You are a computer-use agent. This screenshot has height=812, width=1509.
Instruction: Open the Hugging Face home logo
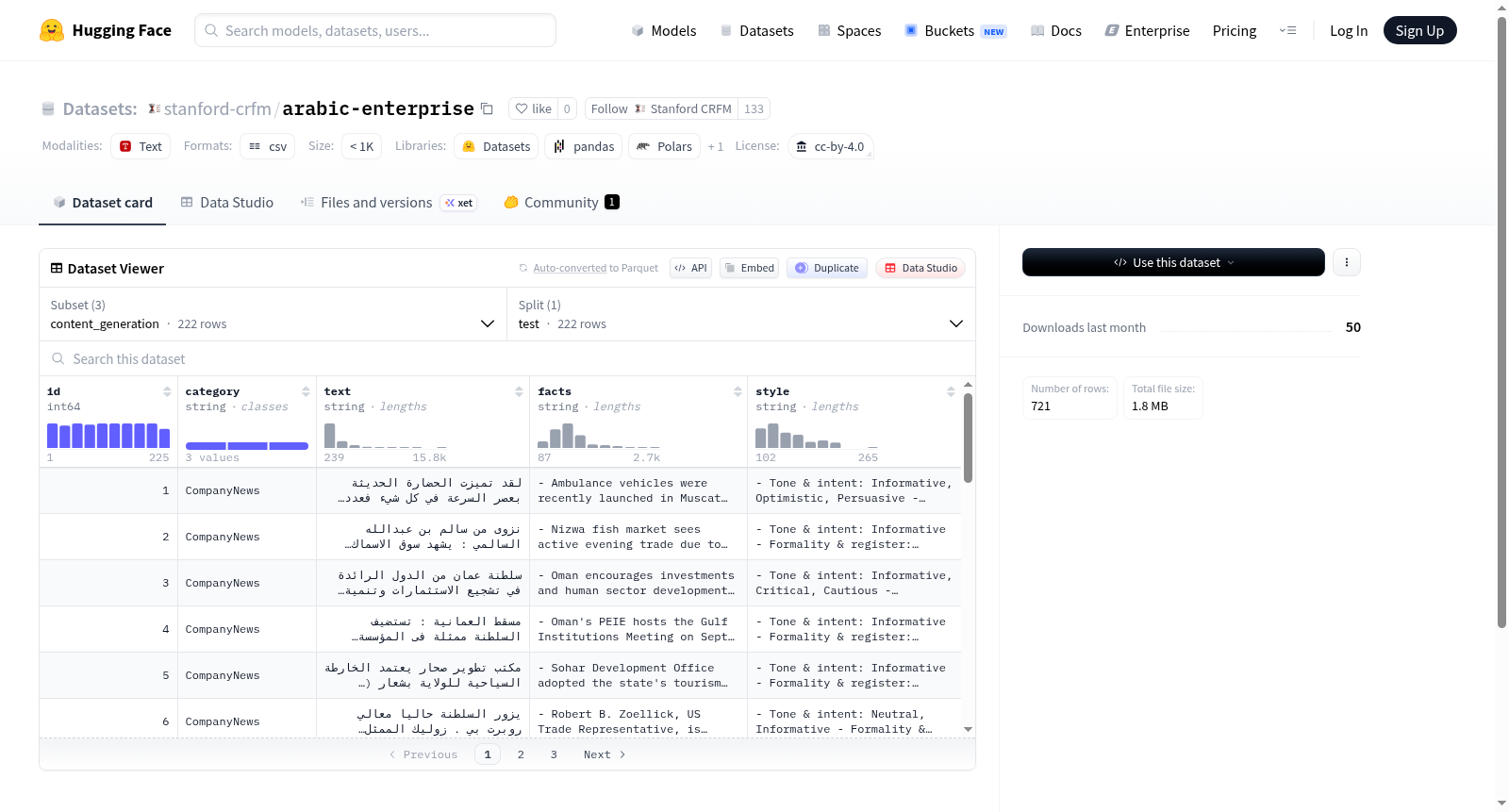tap(106, 30)
